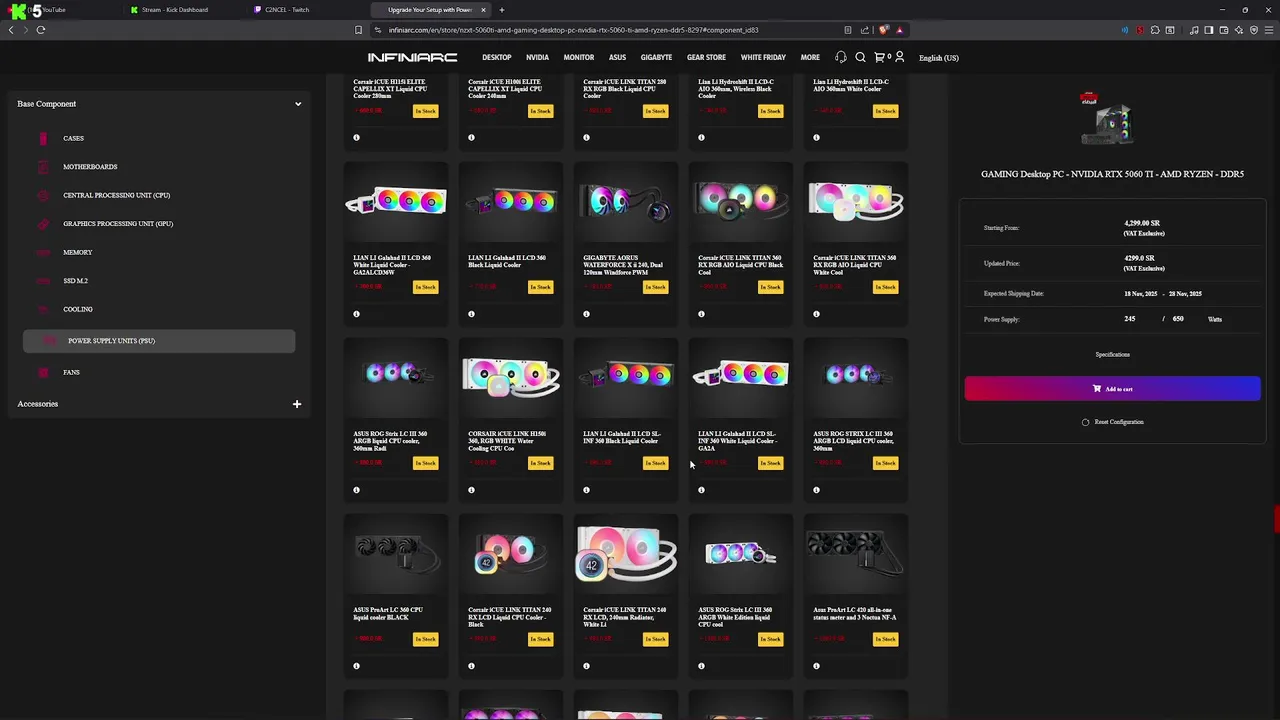This screenshot has width=1280, height=720.
Task: Show info for CORSAIR iCUE LINK H150i RGB White
Action: tap(471, 490)
